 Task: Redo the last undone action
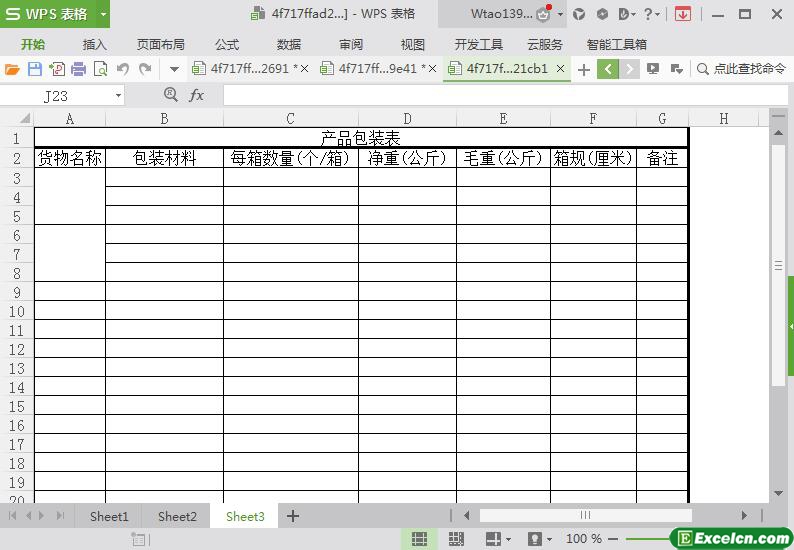click(145, 68)
